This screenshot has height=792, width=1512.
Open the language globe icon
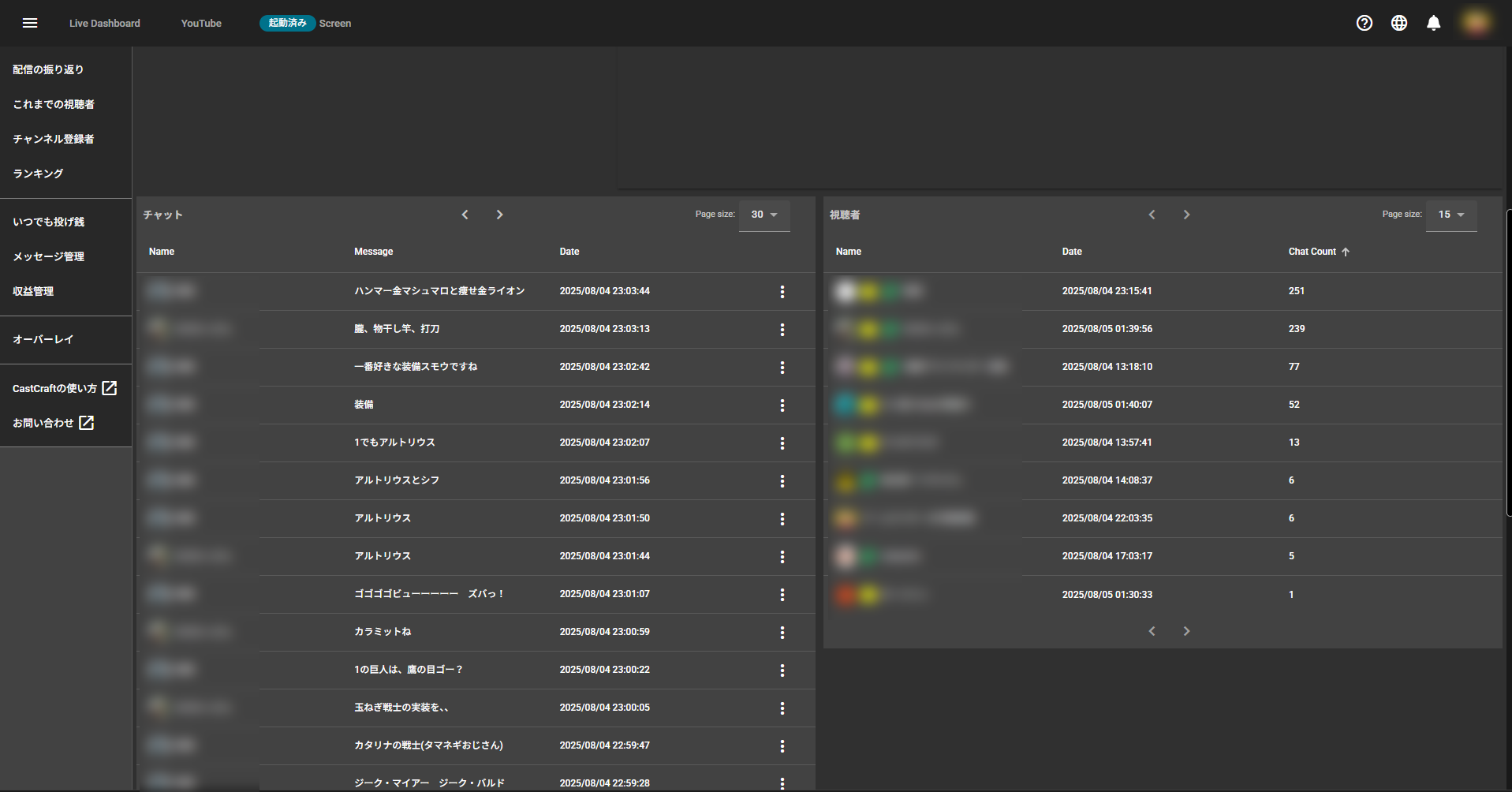coord(1399,23)
